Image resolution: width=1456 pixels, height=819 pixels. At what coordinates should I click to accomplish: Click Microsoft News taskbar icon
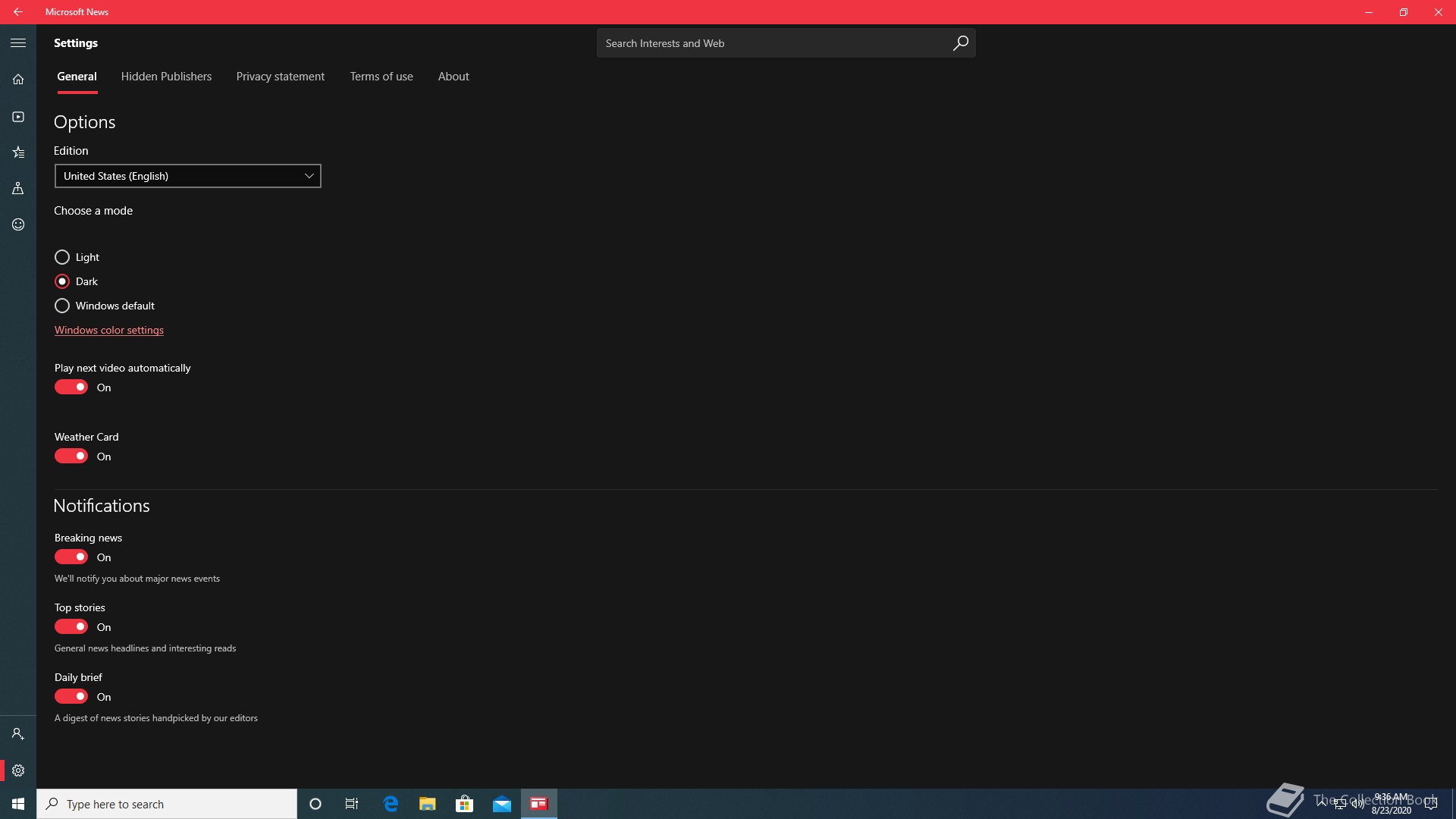[x=539, y=804]
